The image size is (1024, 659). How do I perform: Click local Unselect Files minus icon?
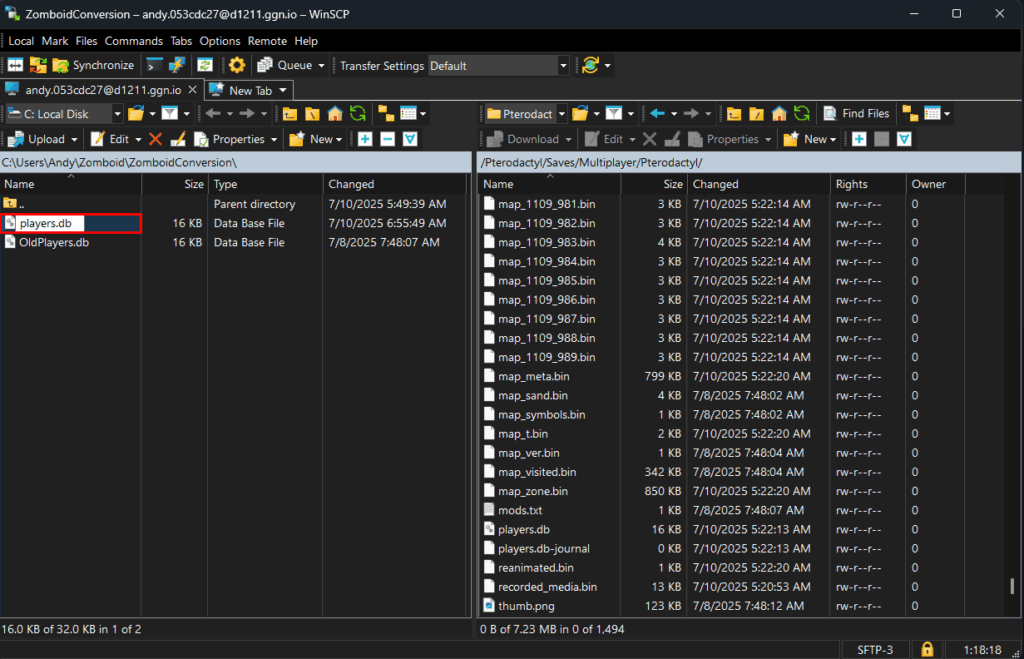(x=387, y=139)
